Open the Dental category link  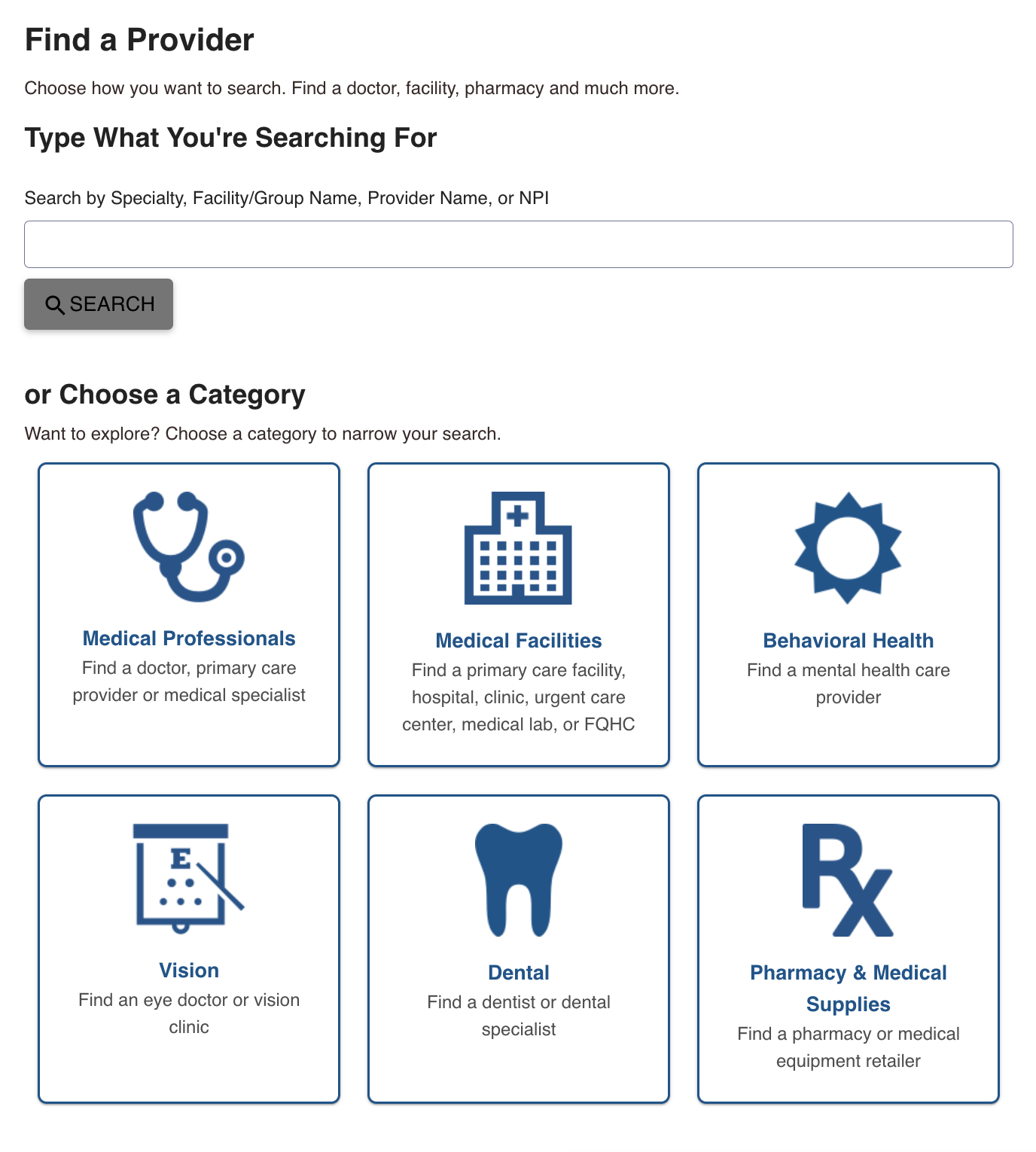pos(519,973)
